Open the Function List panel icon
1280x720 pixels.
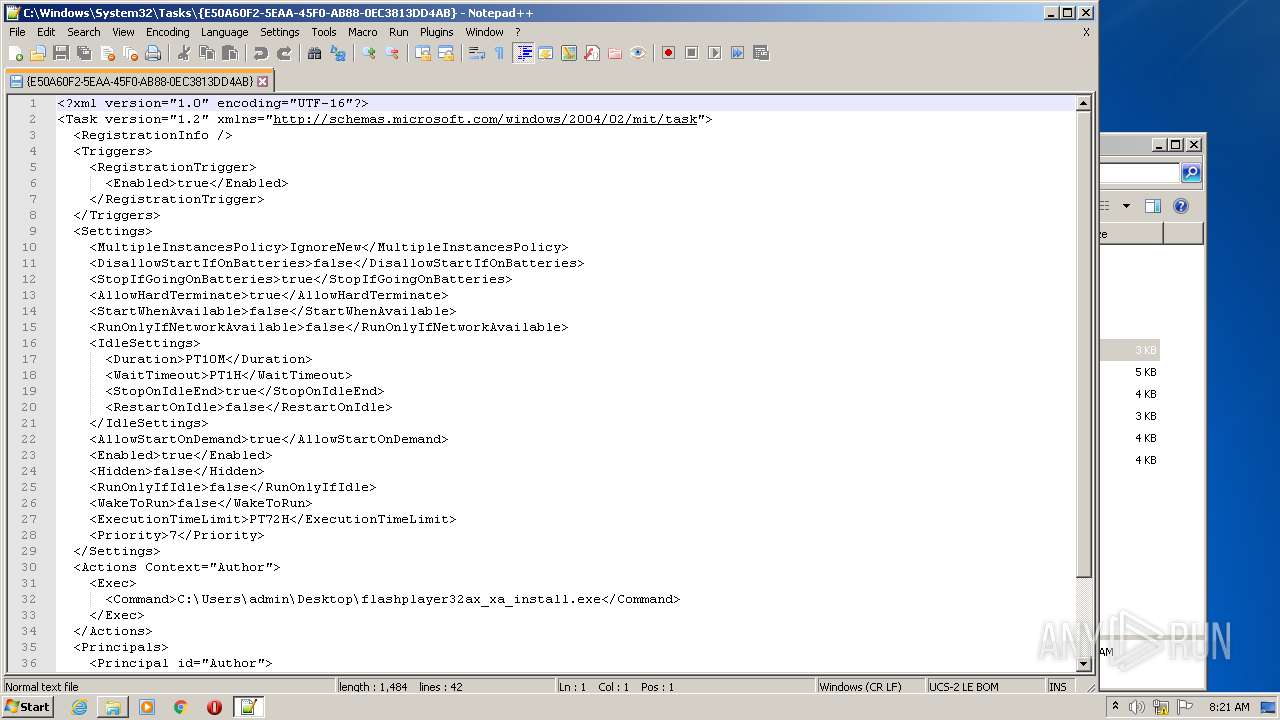pos(592,53)
